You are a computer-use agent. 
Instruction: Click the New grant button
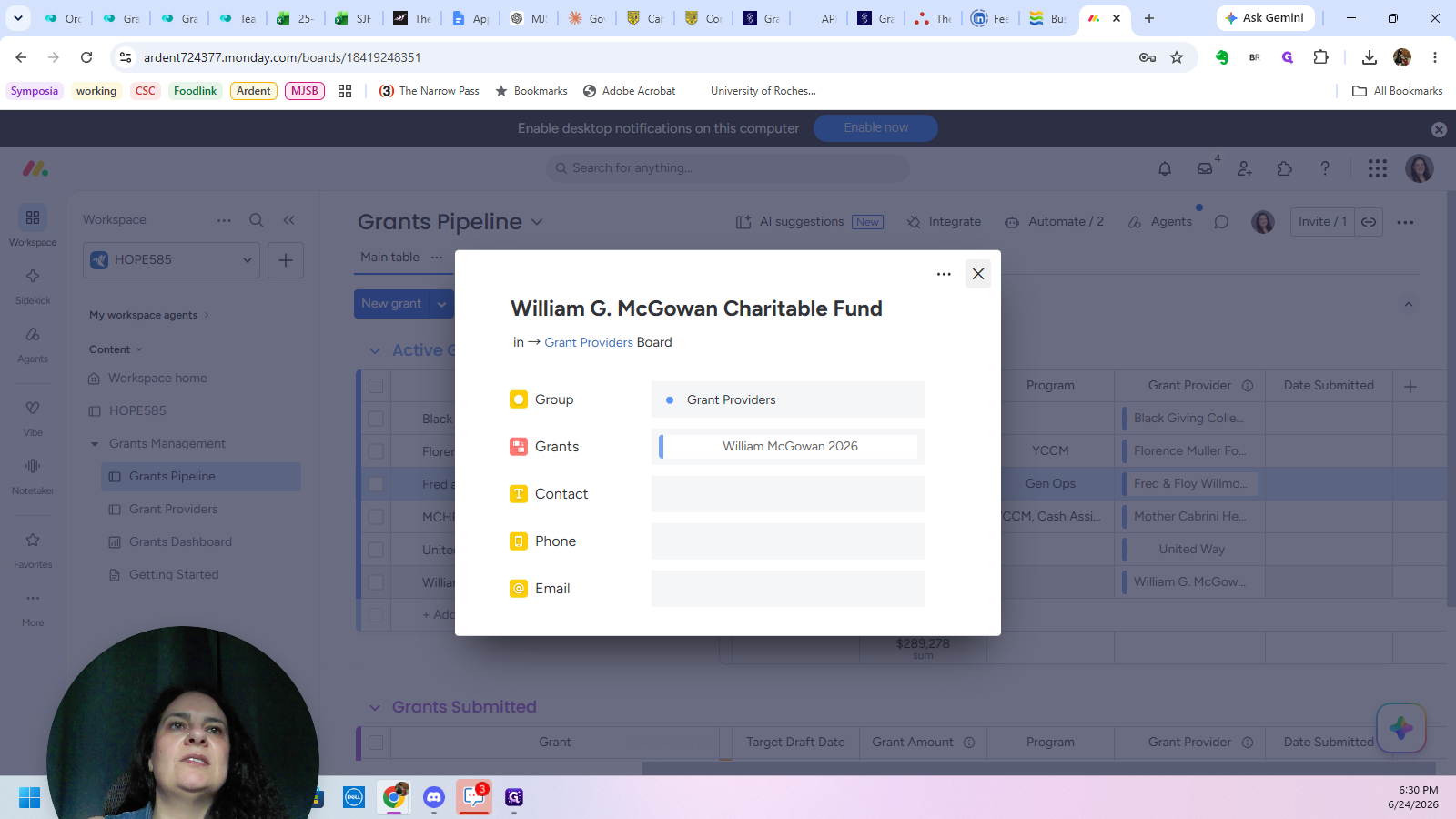point(391,304)
